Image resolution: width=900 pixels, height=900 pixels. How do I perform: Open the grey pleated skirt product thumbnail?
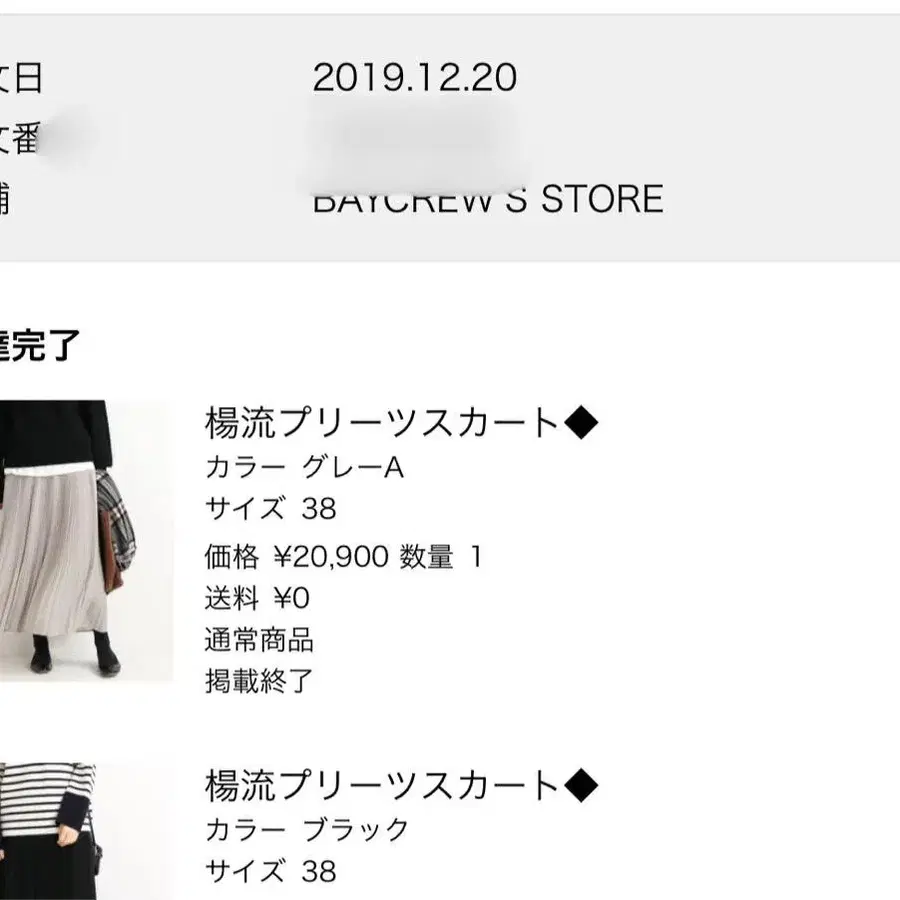pyautogui.click(x=86, y=541)
